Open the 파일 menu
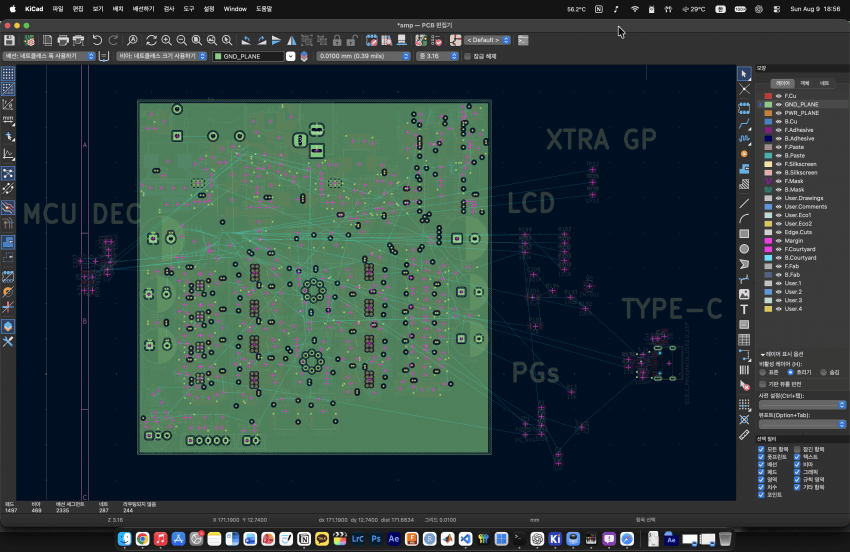This screenshot has height=552, width=850. pos(58,9)
